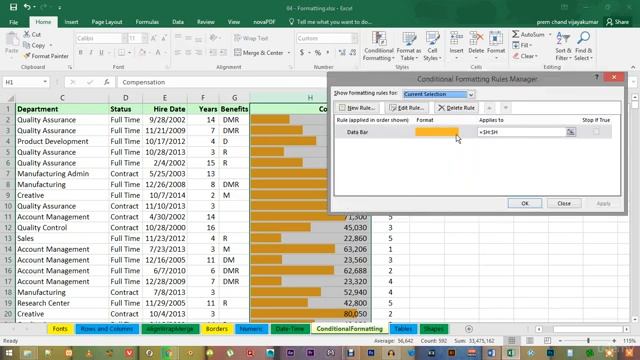Expand the Name Box dropdown arrow
The width and height of the screenshot is (640, 360).
tap(45, 82)
